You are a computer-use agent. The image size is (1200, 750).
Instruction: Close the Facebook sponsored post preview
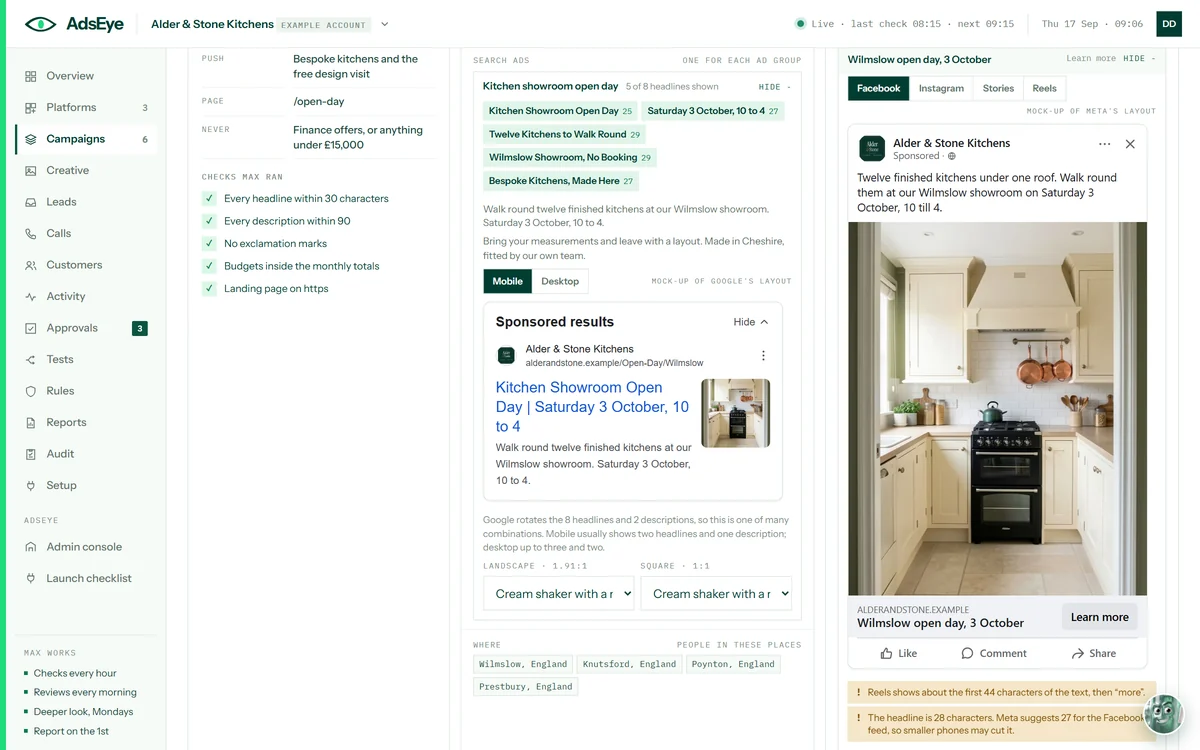tap(1130, 144)
